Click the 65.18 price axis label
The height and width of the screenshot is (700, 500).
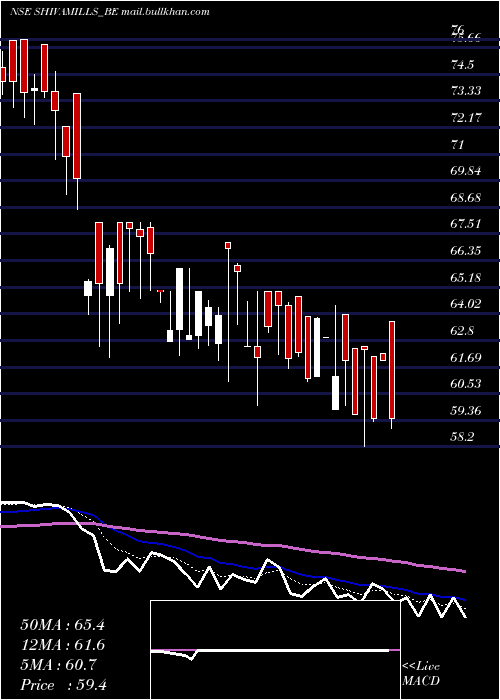point(466,278)
